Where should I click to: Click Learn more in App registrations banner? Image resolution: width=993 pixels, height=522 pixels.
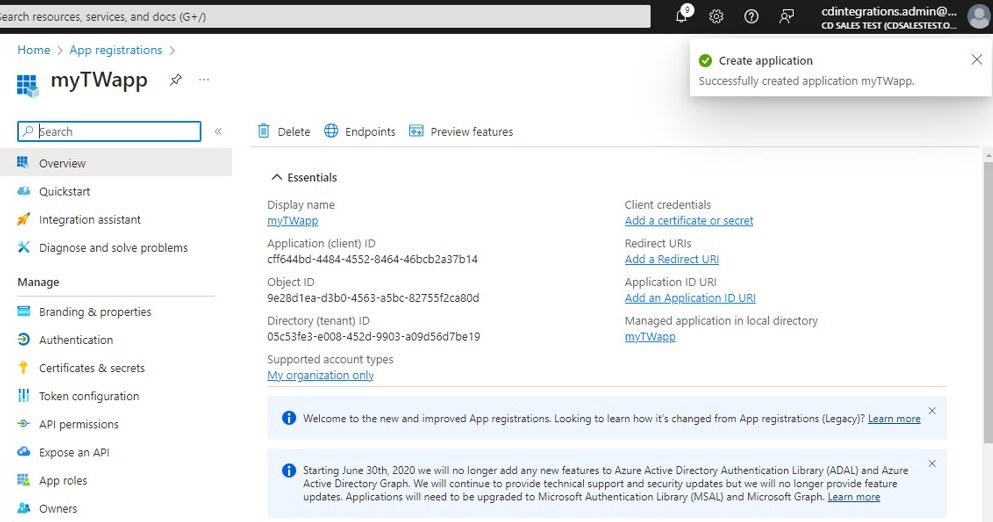pyautogui.click(x=894, y=419)
